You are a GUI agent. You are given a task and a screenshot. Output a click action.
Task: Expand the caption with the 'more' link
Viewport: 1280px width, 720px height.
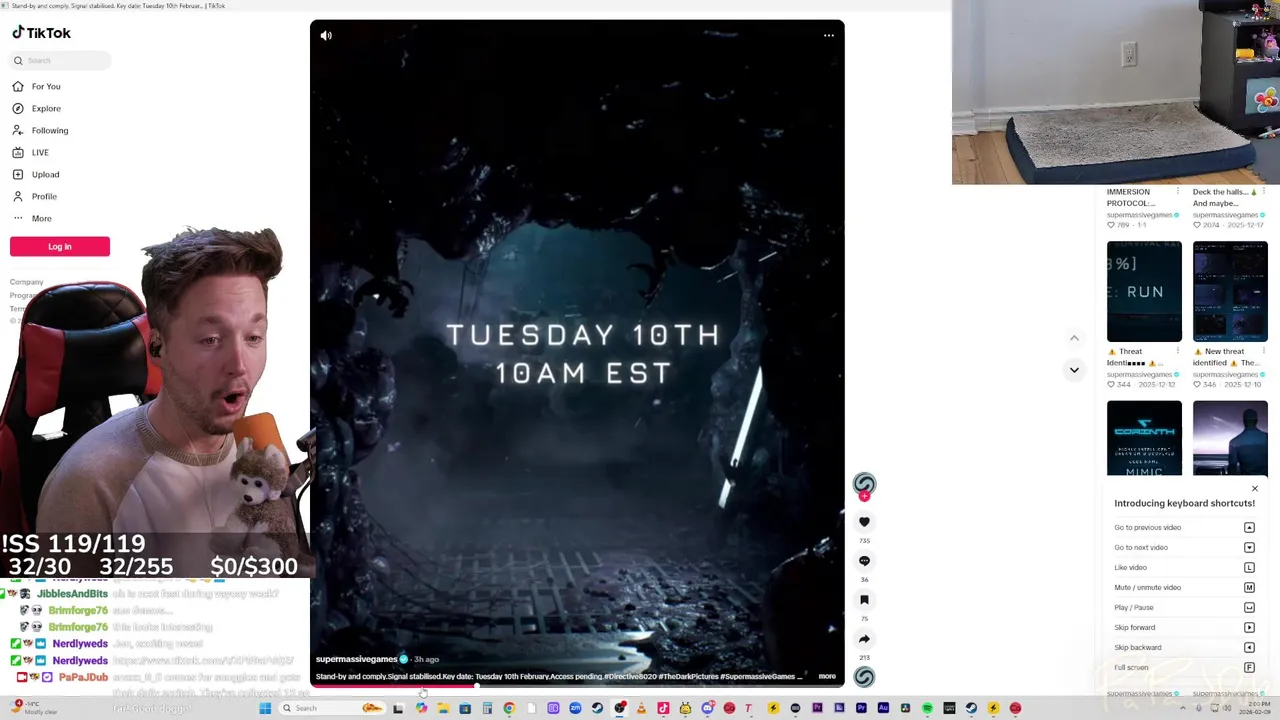click(827, 676)
